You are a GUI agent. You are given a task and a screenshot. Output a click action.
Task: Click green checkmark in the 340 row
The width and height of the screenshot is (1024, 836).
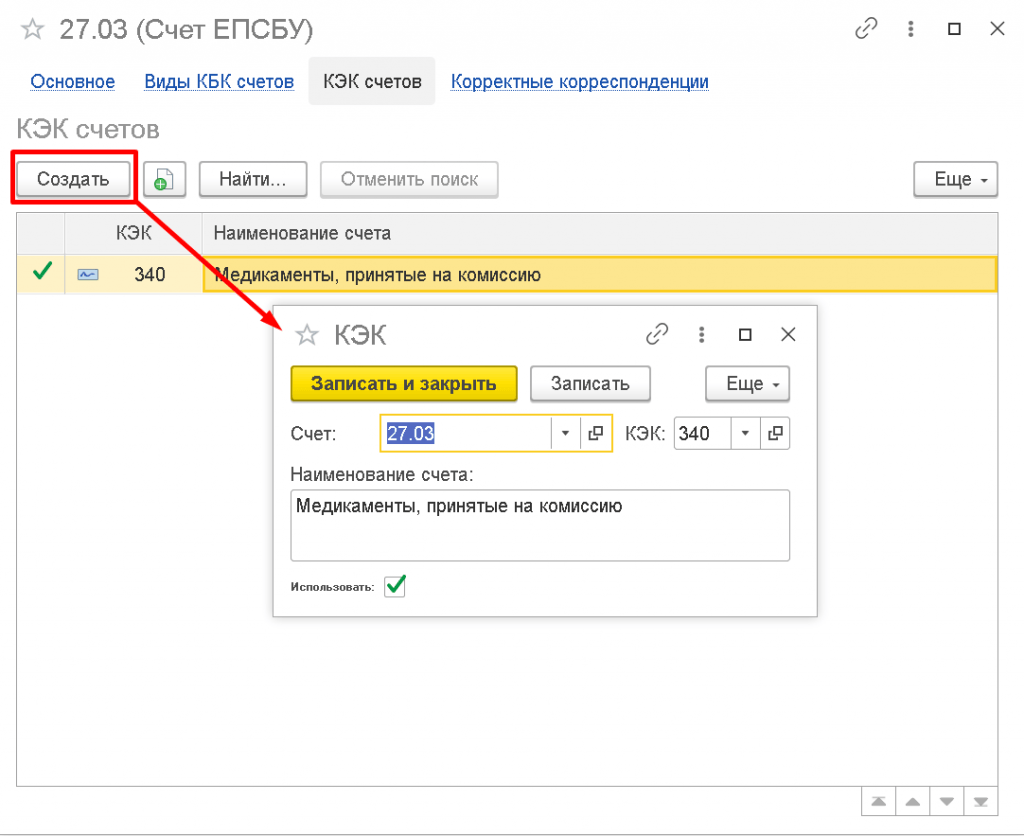(41, 272)
